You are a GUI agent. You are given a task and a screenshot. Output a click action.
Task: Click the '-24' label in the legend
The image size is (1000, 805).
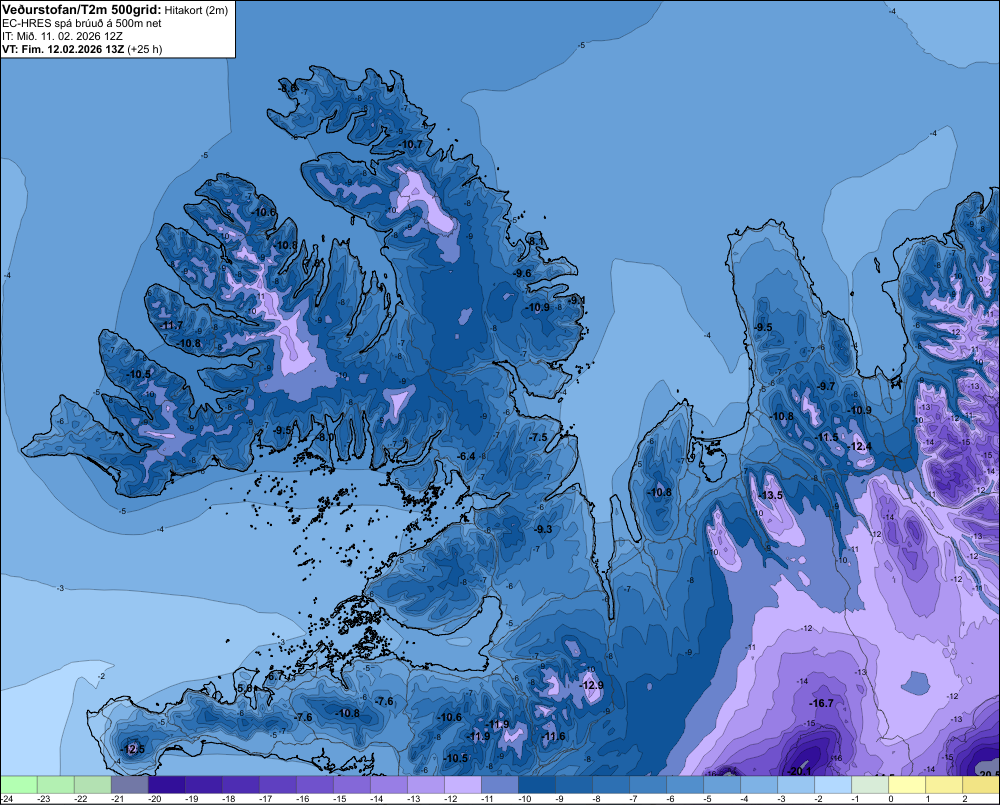coord(7,799)
